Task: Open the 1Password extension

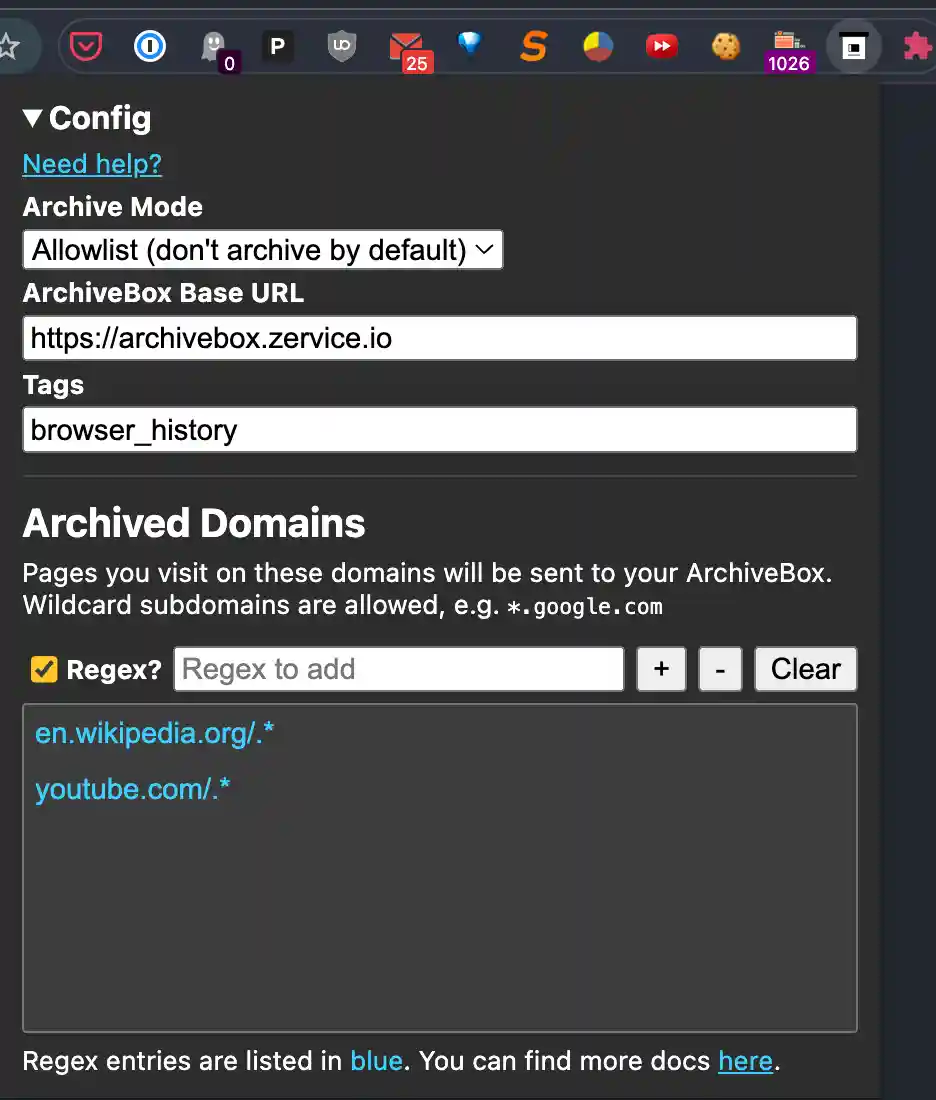Action: 150,45
